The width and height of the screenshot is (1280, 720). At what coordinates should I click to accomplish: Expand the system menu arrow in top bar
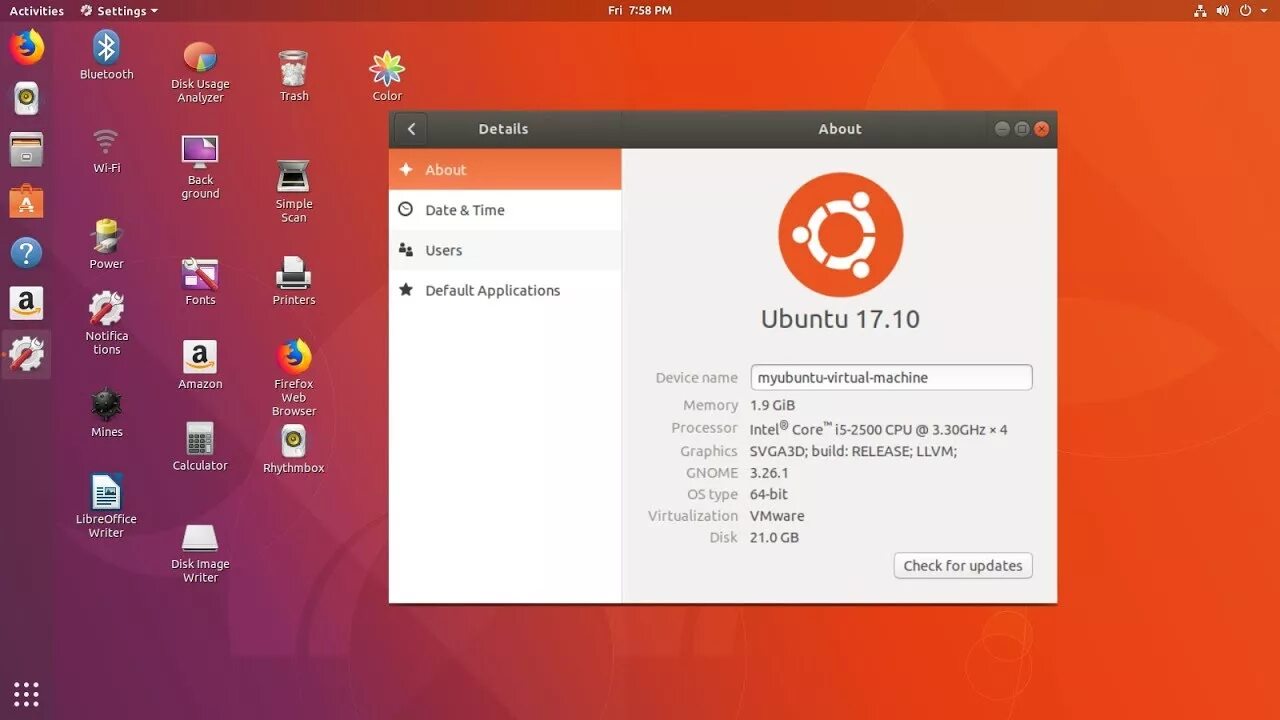(x=1262, y=11)
